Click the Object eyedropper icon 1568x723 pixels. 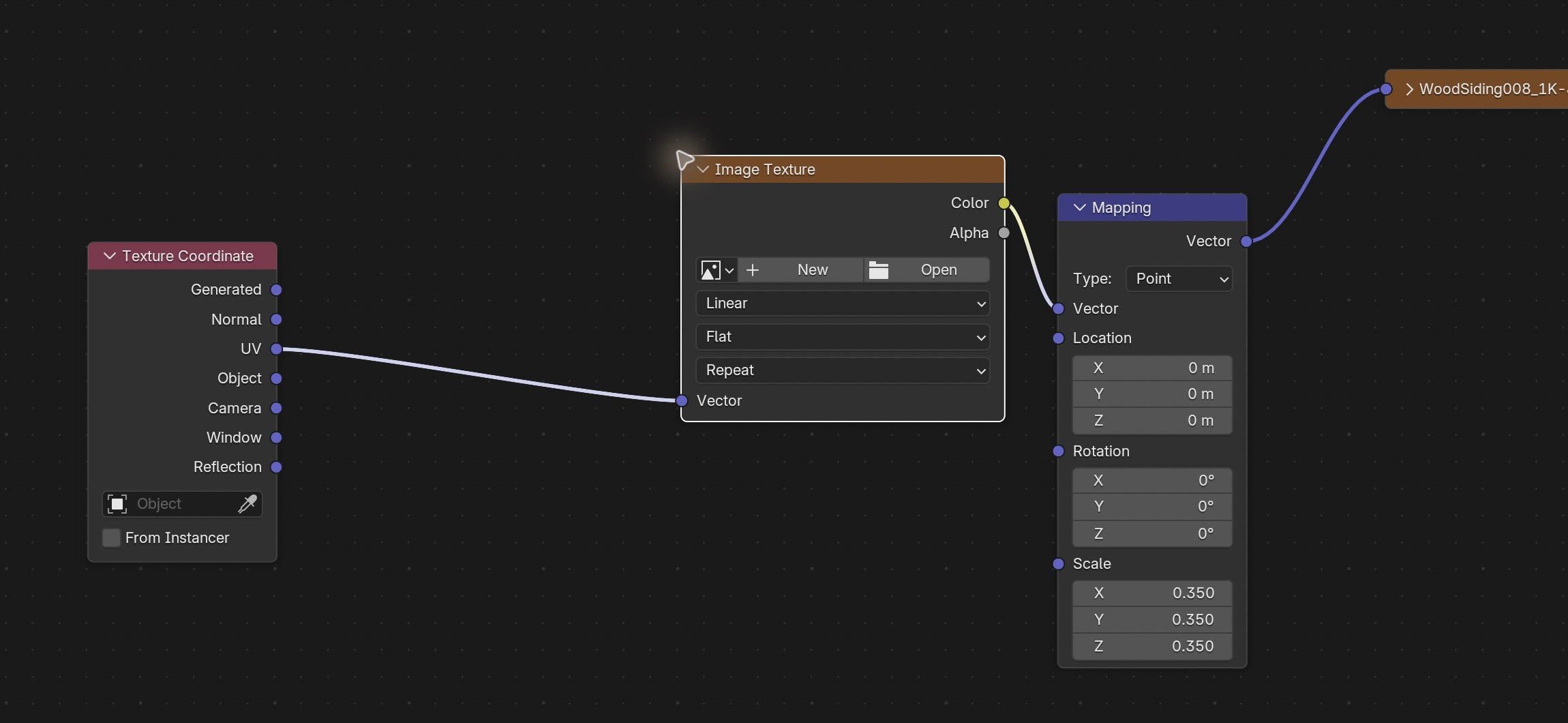tap(247, 504)
